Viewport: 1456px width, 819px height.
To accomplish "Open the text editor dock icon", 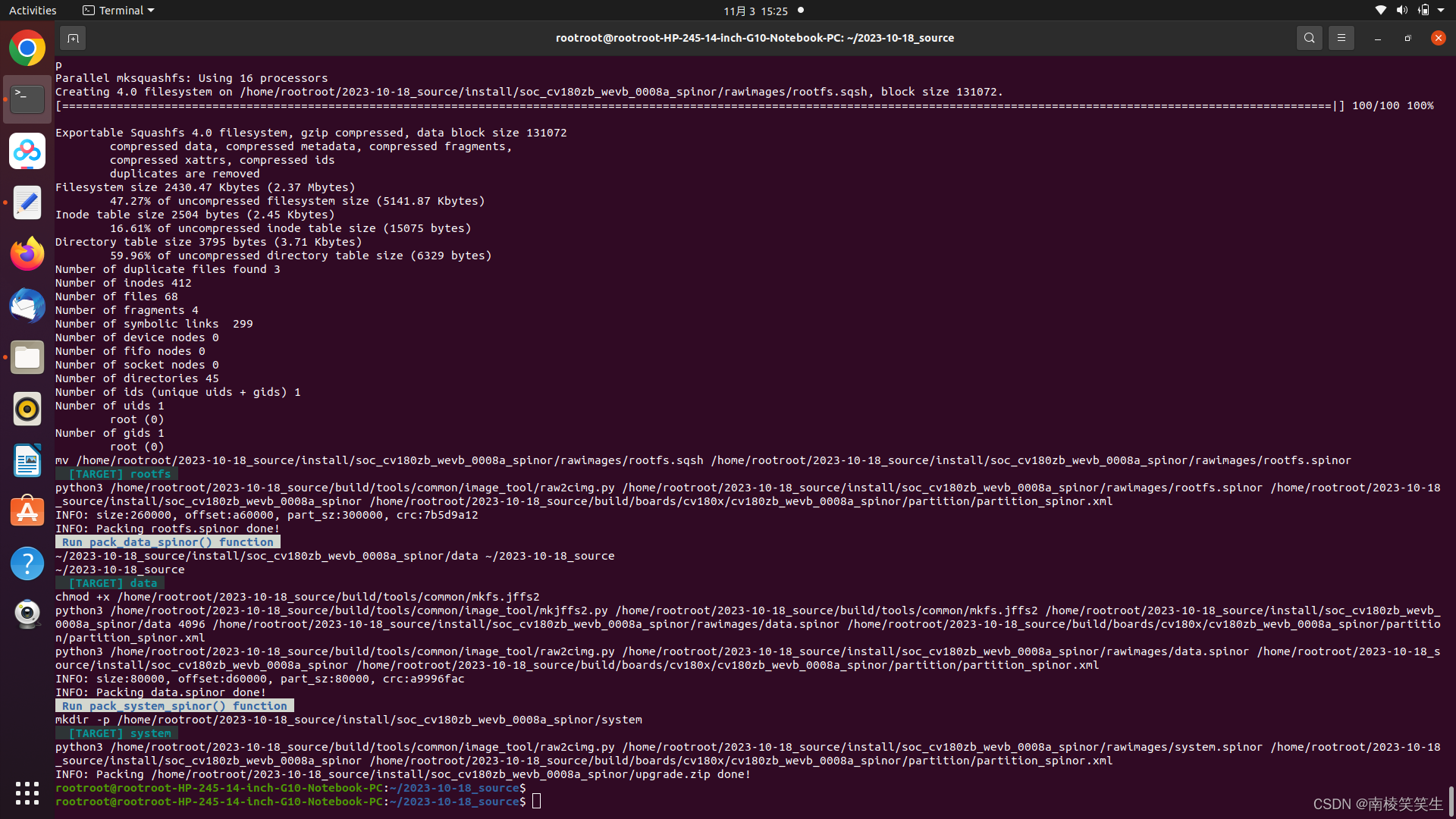I will pyautogui.click(x=27, y=202).
